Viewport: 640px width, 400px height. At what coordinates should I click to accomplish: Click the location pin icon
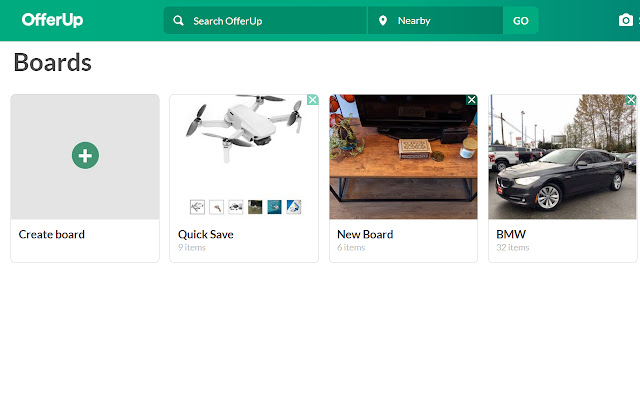coord(383,20)
